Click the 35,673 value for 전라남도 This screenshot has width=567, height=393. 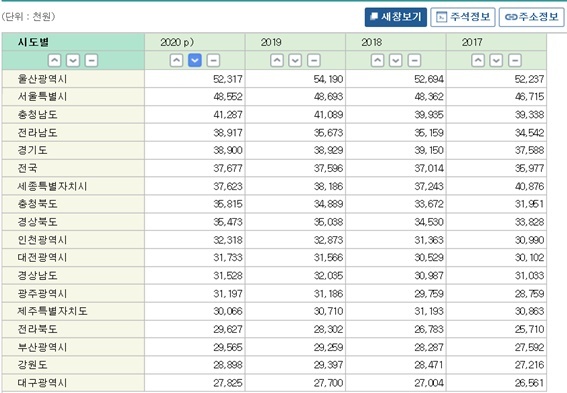click(328, 132)
